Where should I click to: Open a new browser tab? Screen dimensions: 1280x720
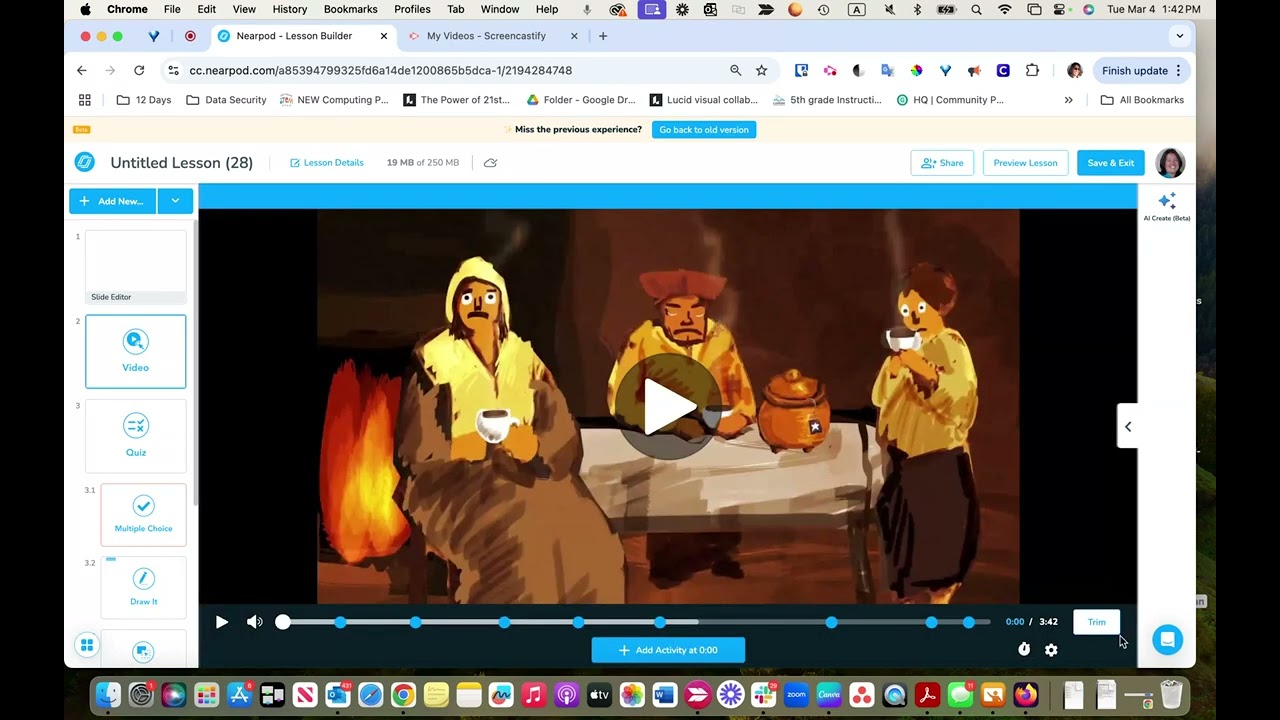(602, 36)
